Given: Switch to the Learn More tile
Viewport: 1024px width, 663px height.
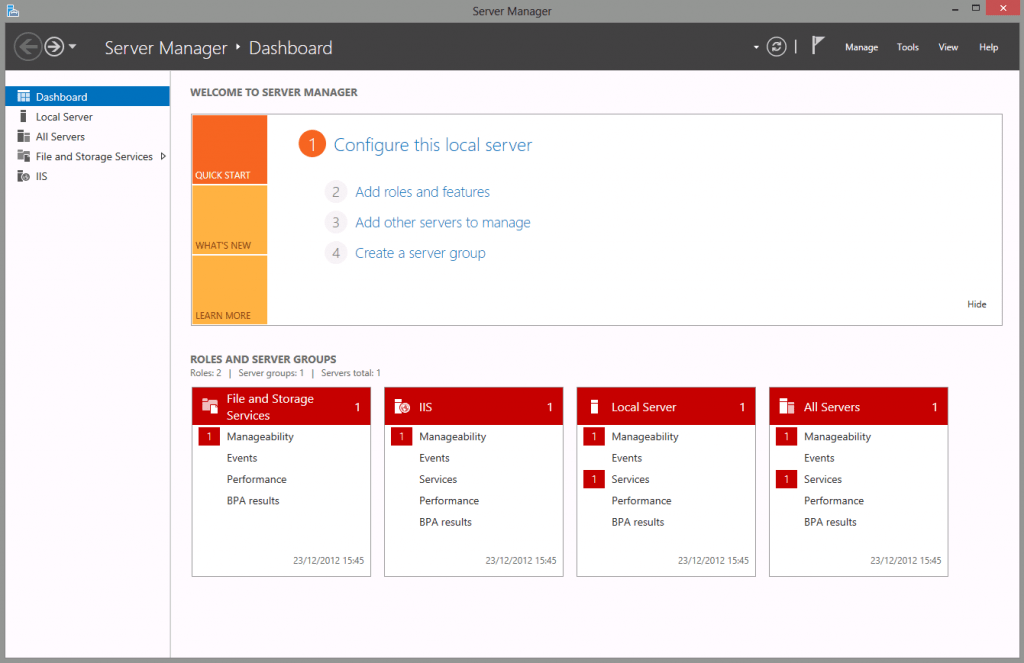Looking at the screenshot, I should point(230,290).
